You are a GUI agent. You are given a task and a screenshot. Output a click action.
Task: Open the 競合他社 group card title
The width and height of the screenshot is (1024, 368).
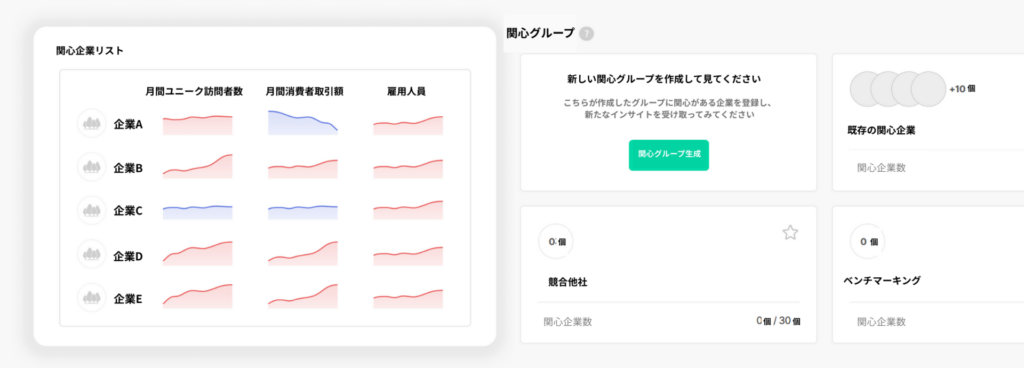pos(568,283)
